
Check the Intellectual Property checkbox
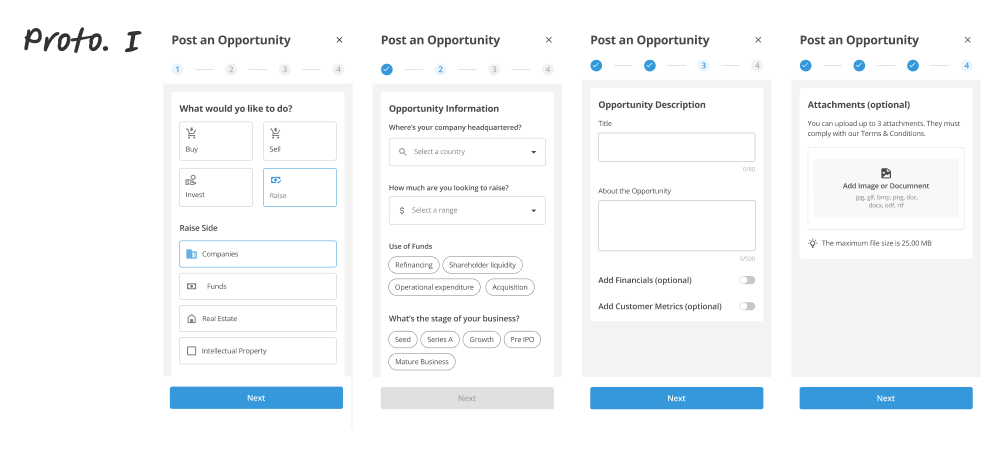tap(192, 351)
